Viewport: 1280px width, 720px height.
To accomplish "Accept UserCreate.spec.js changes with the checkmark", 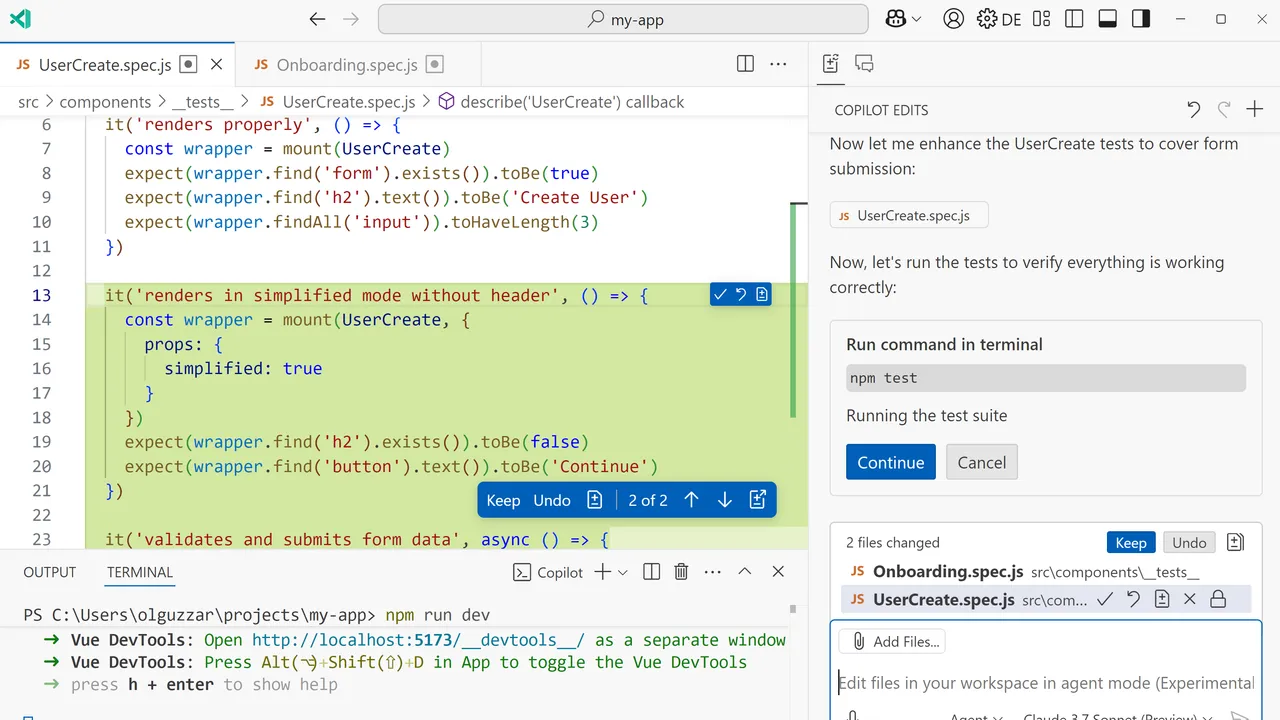I will 1104,599.
